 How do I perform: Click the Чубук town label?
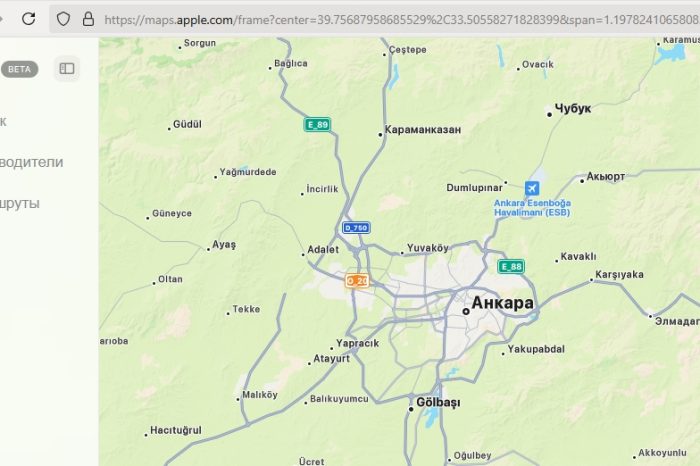[573, 108]
